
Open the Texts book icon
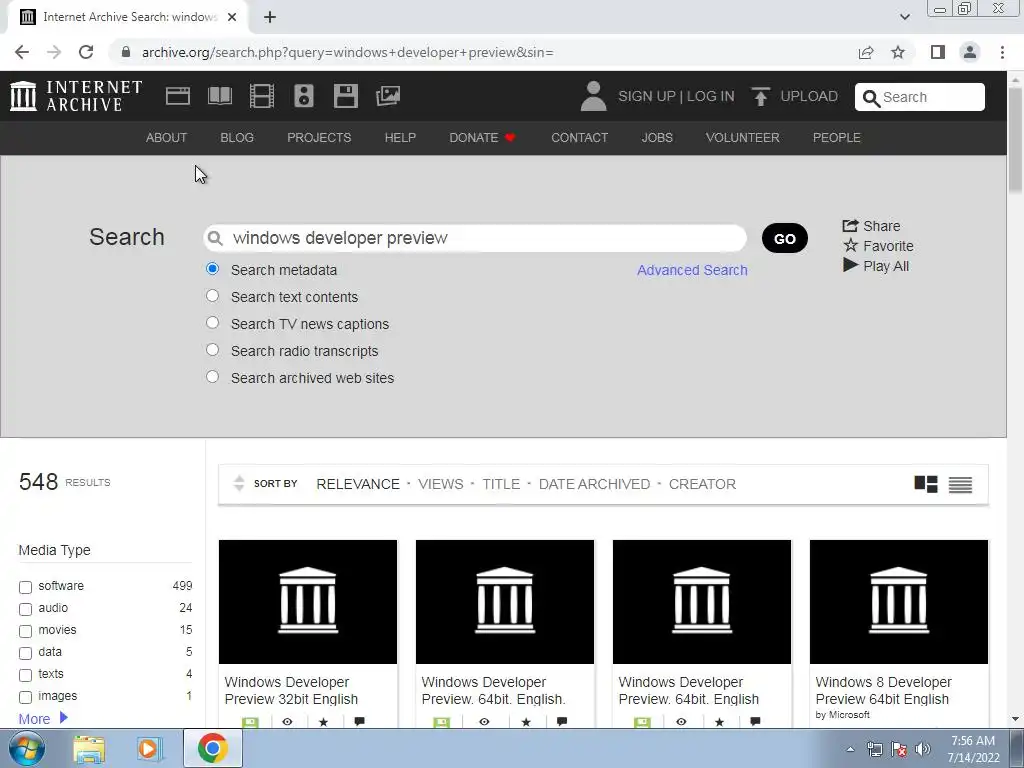click(219, 96)
